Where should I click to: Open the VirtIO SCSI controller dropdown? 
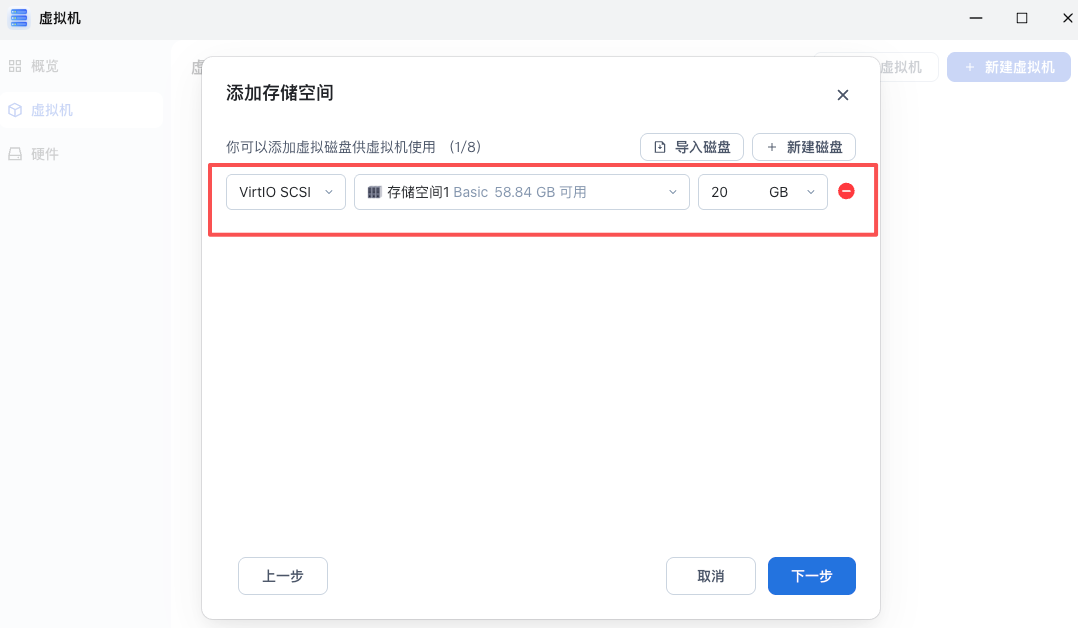(285, 191)
